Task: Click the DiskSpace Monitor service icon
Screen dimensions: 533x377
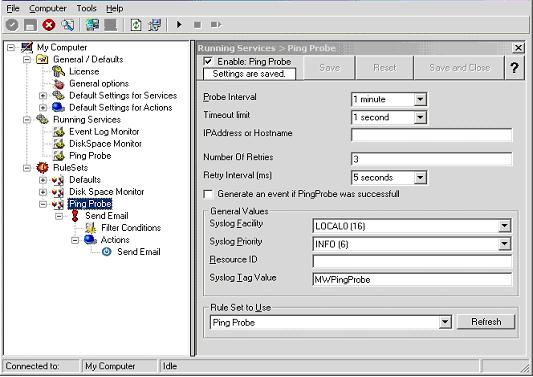Action: [59, 144]
